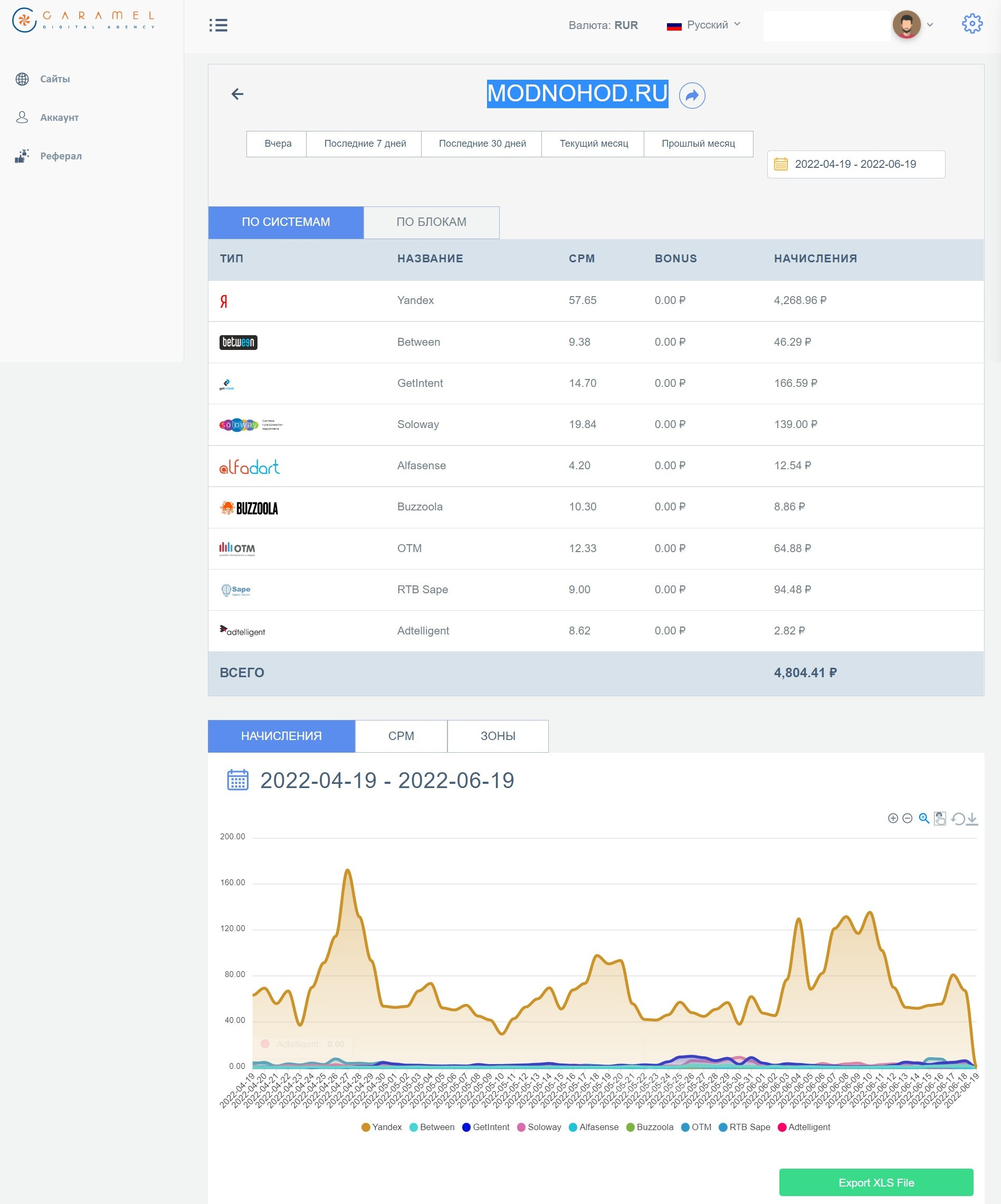Click the НАЧИСЛЕНИЯ column header
The height and width of the screenshot is (1204, 1001).
(815, 259)
